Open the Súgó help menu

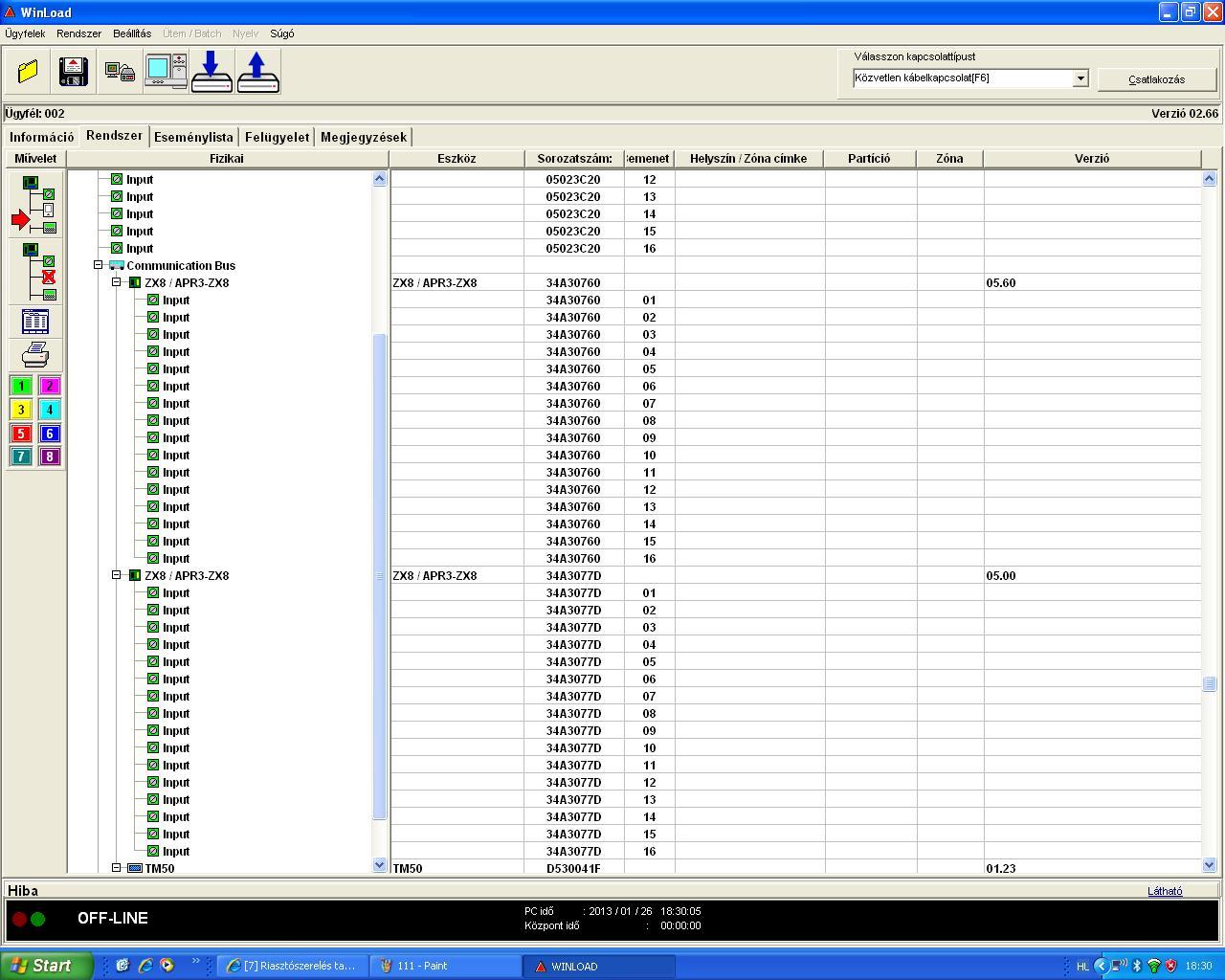tap(282, 33)
